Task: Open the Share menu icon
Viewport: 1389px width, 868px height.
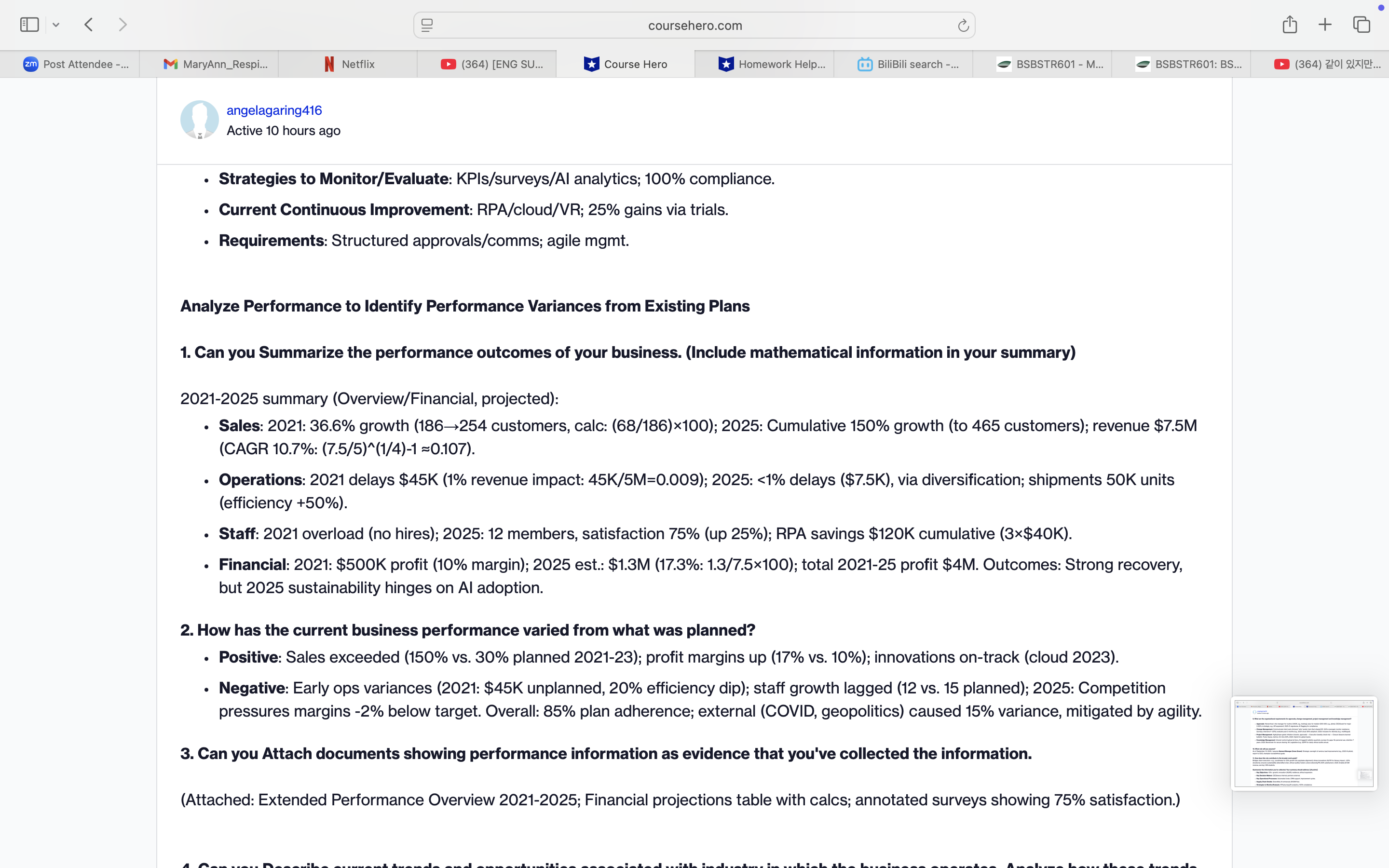Action: 1289,25
